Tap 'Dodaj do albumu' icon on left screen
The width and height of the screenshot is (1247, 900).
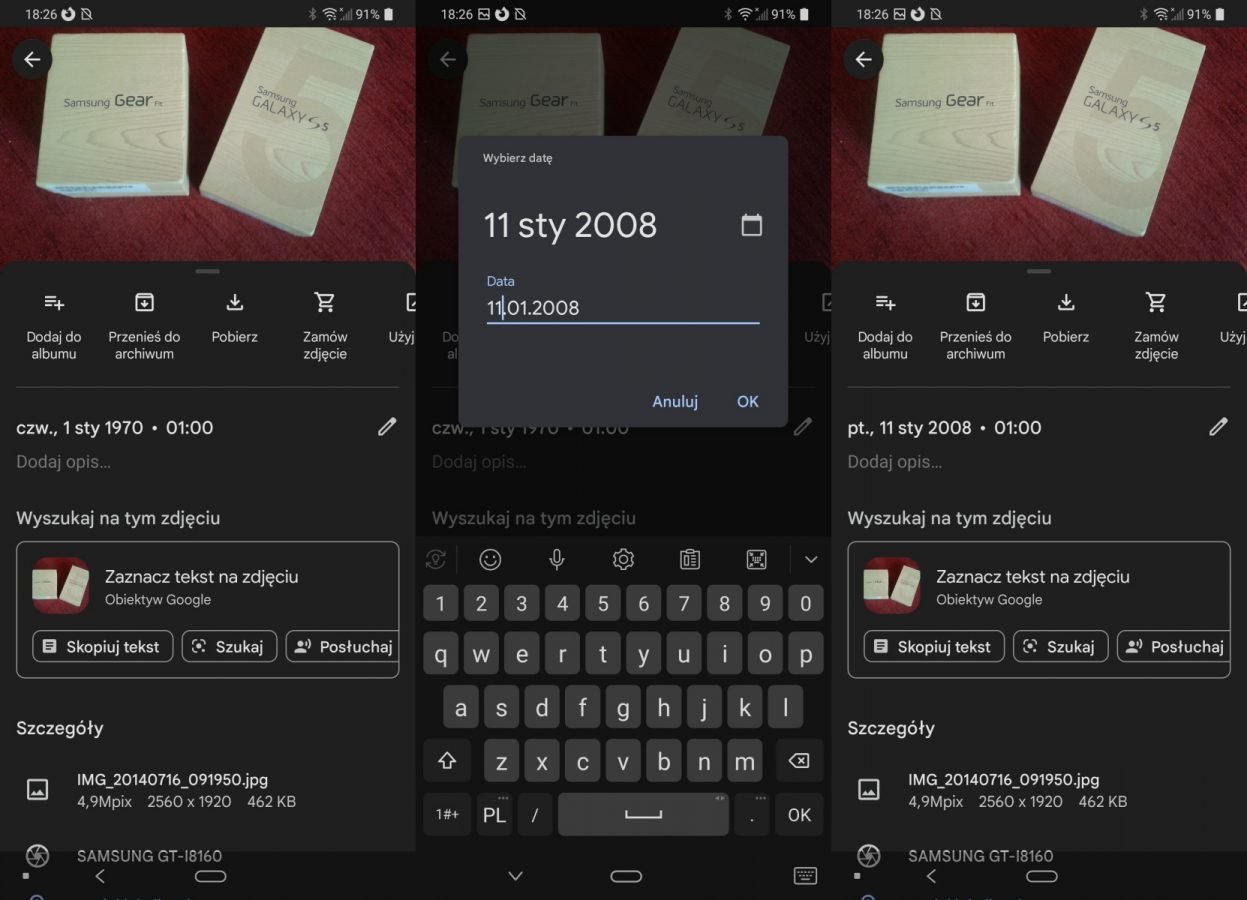point(54,302)
